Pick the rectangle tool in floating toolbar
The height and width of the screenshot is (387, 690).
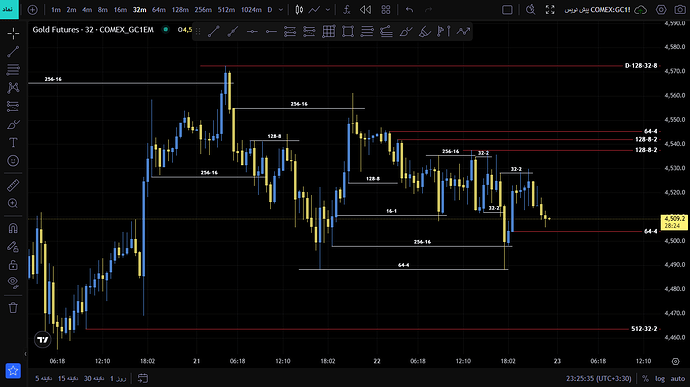[x=348, y=31]
